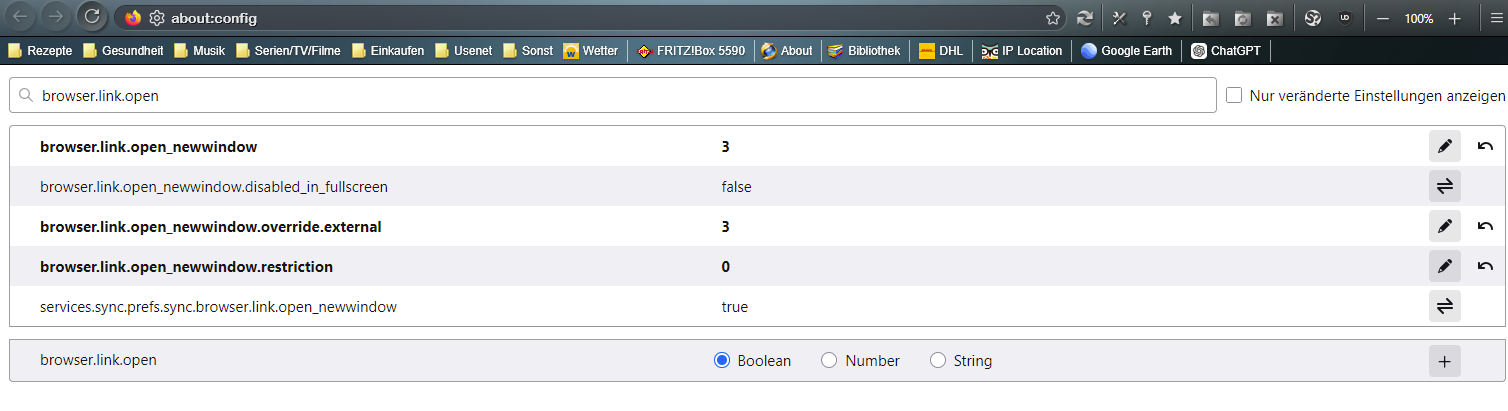Select the String radio option
The height and width of the screenshot is (411, 1508).
(938, 360)
